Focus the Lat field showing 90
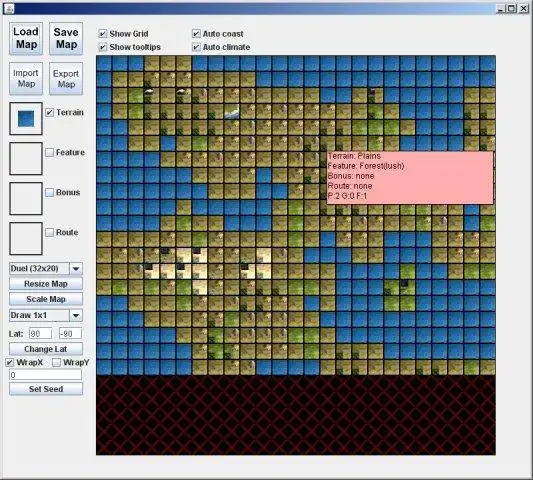Screen dimensions: 533x480 pos(40,333)
